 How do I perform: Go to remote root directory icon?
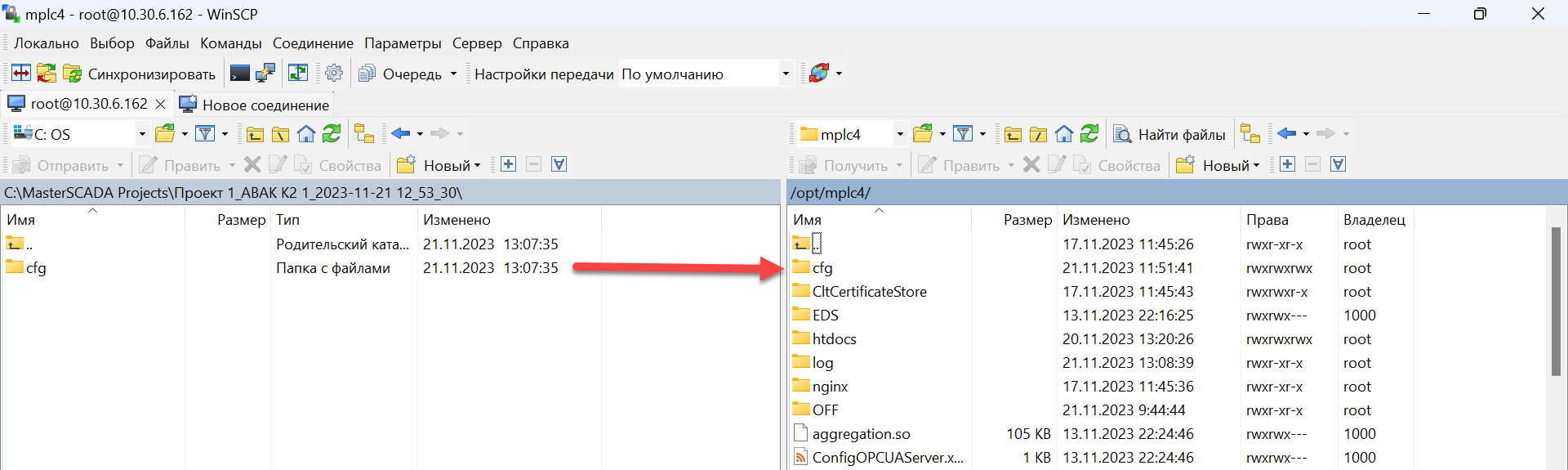tap(1039, 134)
